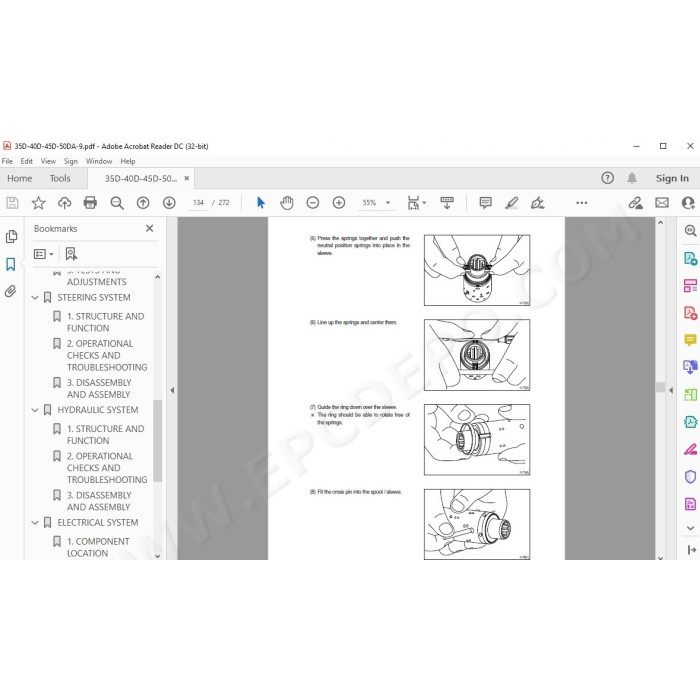Collapse the STEERING SYSTEM bookmark
Viewport: 700px width, 700px height.
click(x=35, y=297)
